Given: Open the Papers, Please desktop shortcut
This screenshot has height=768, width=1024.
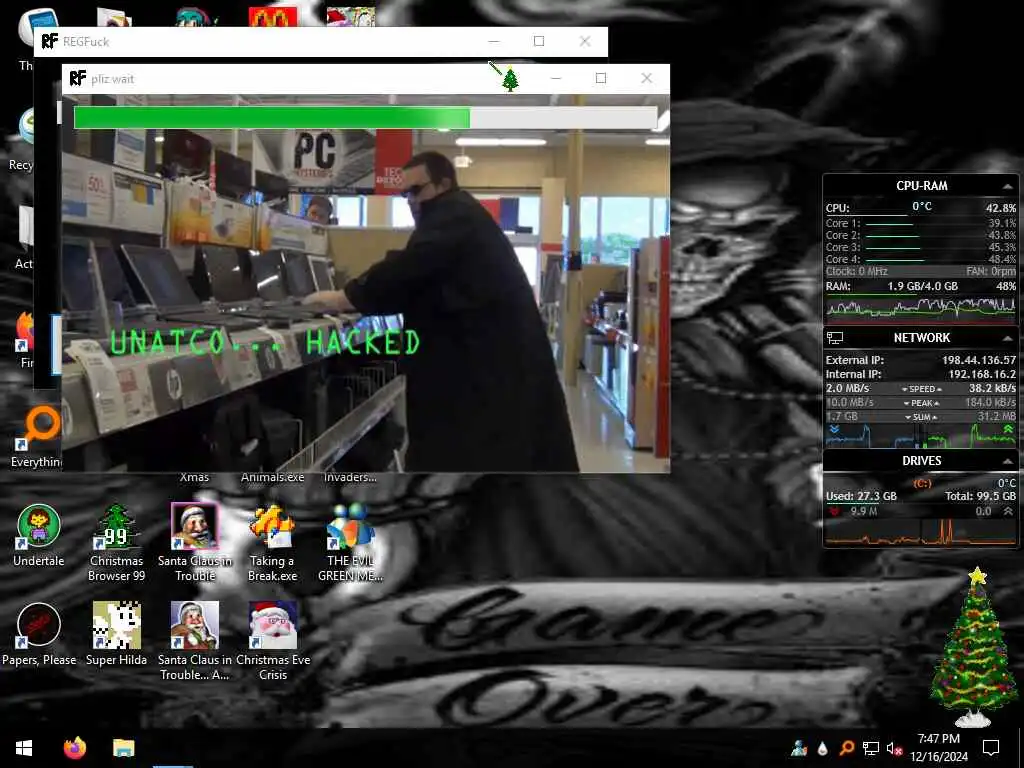Looking at the screenshot, I should 39,634.
